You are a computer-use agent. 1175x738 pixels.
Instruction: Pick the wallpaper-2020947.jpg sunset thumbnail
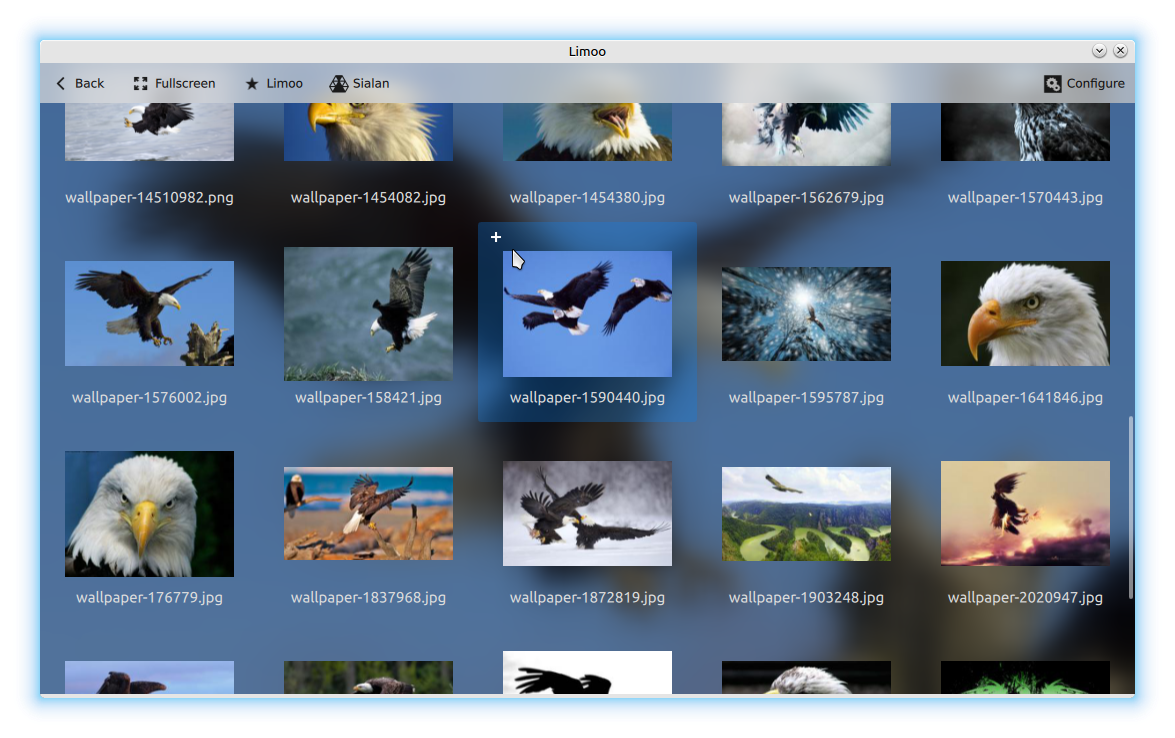click(x=1025, y=513)
